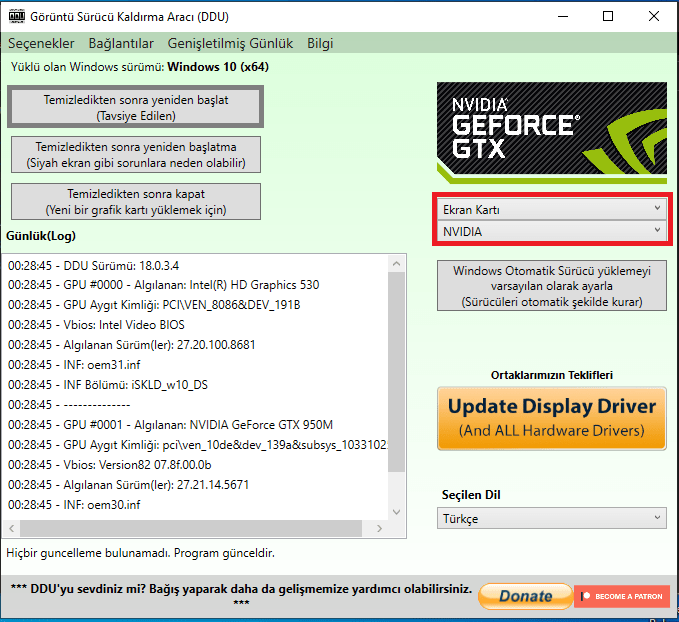The width and height of the screenshot is (679, 622).
Task: Click log scroll up arrow
Action: 397,263
